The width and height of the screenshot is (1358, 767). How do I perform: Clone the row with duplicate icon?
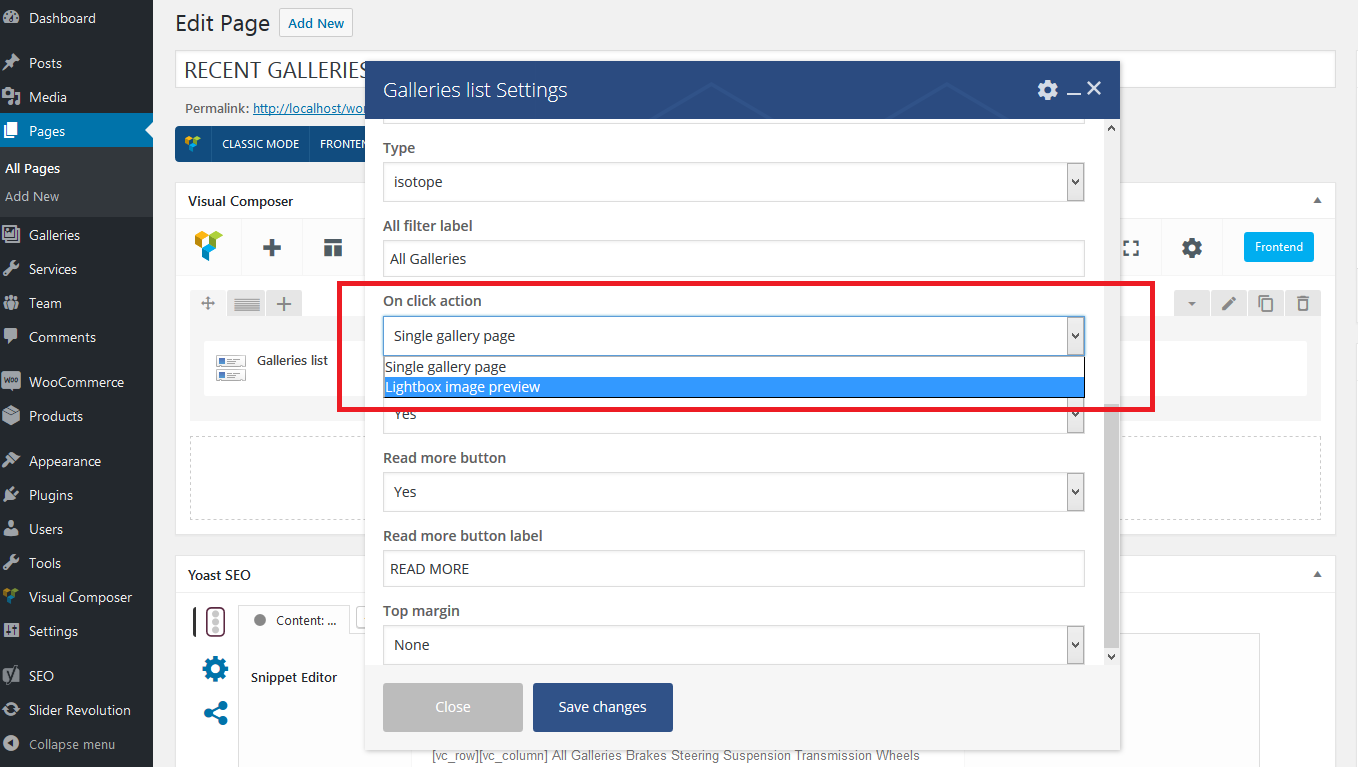[x=1265, y=303]
